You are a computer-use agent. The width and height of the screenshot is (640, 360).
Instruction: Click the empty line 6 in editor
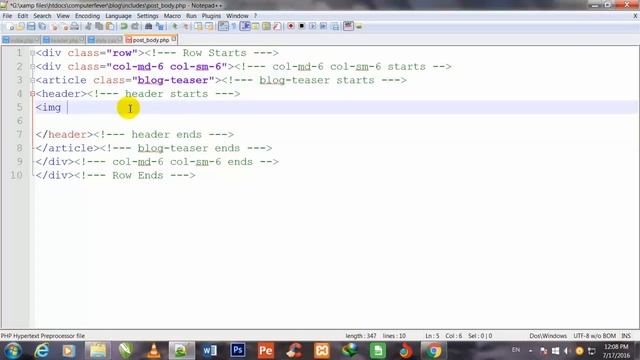pos(335,121)
